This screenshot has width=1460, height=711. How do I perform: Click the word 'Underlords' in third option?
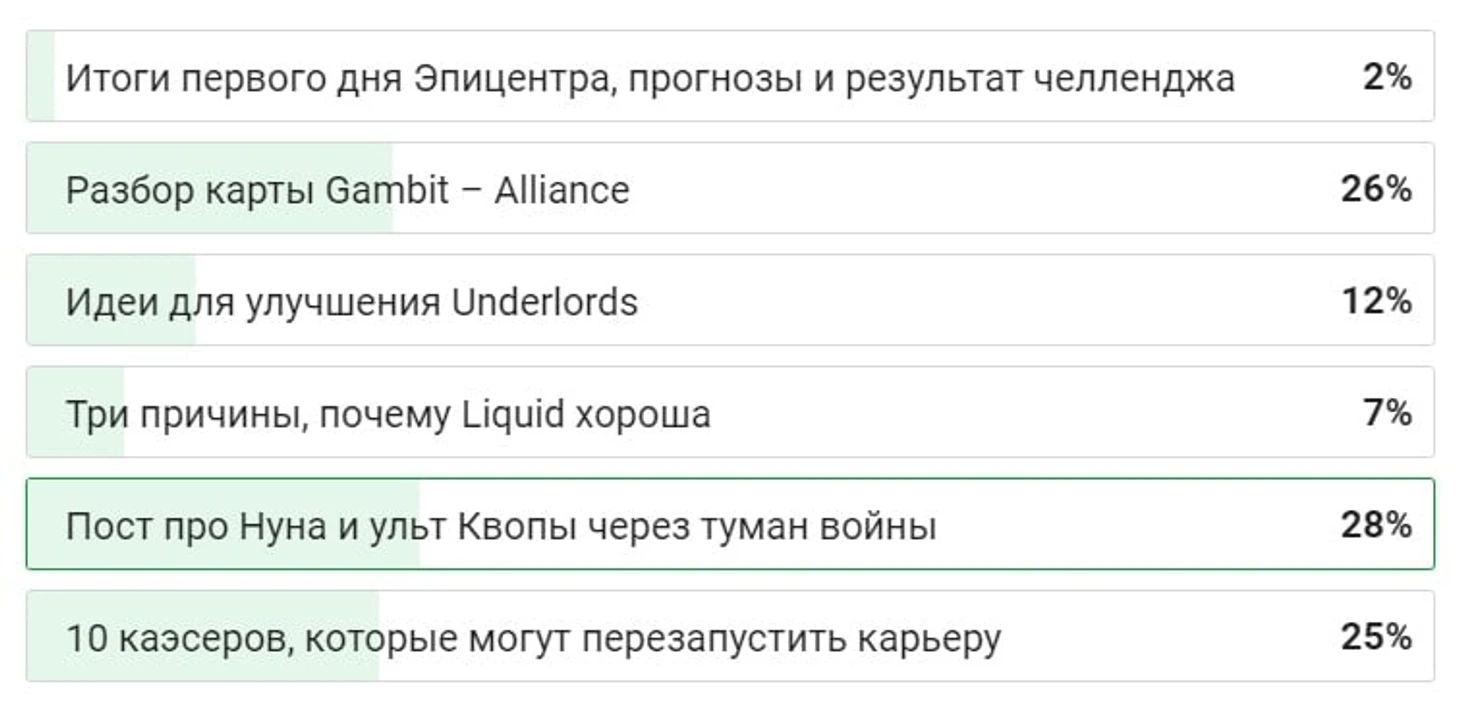click(545, 301)
